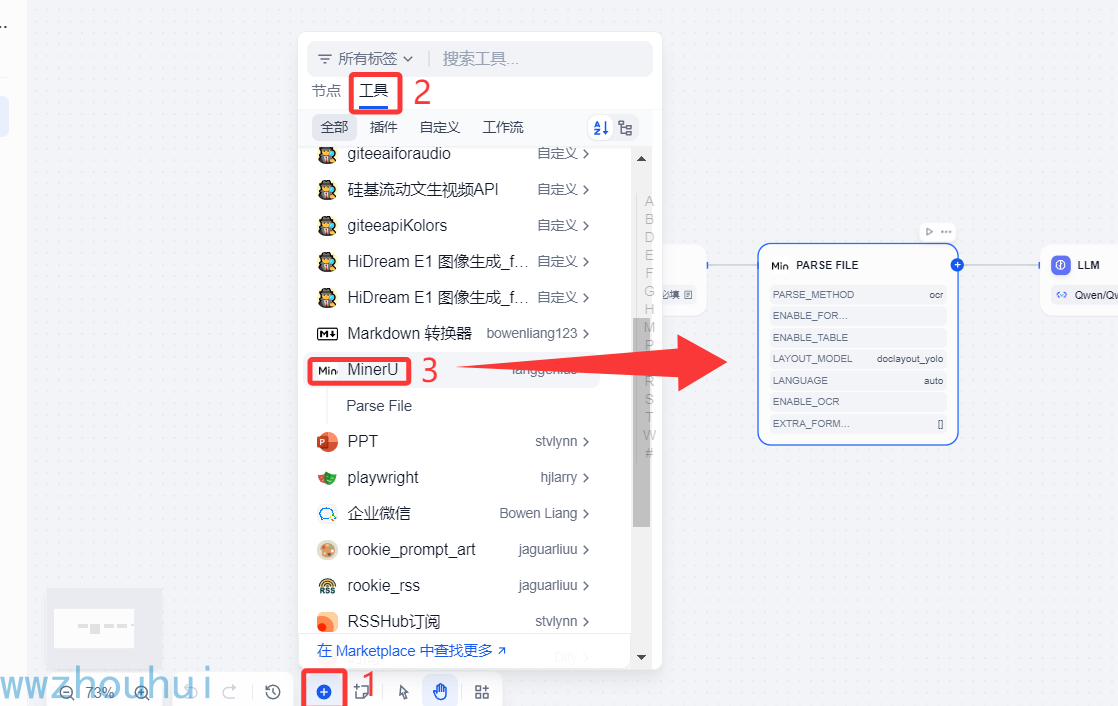Click the PARSE FILE node title
The width and height of the screenshot is (1118, 706).
827,265
